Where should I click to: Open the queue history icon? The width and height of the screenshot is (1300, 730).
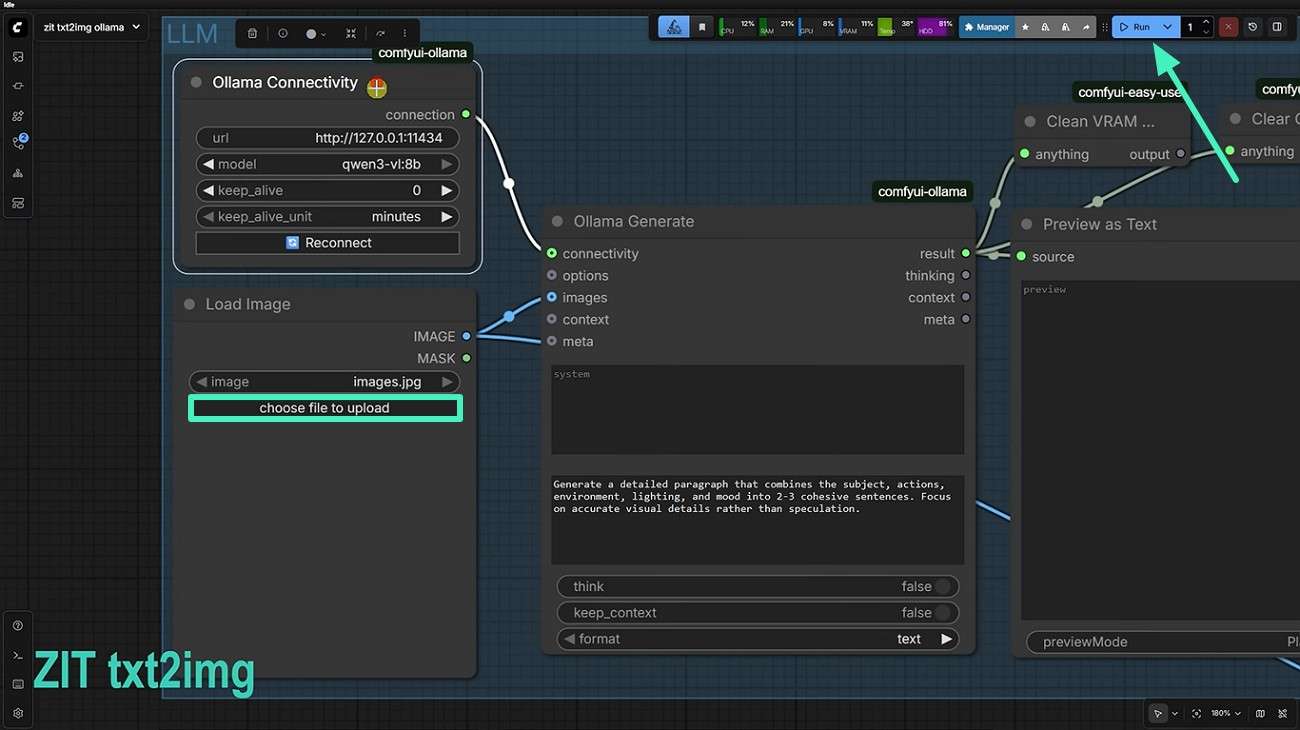point(1253,27)
